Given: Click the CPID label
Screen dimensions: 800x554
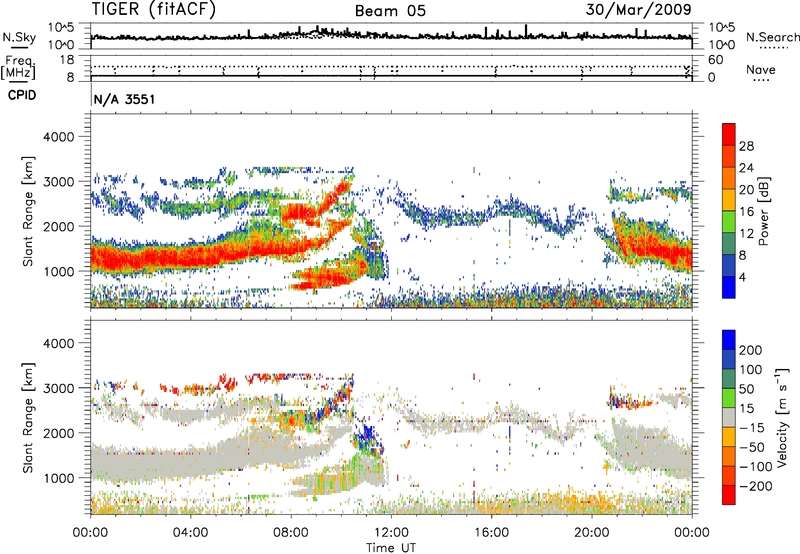Looking at the screenshot, I should pos(22,95).
